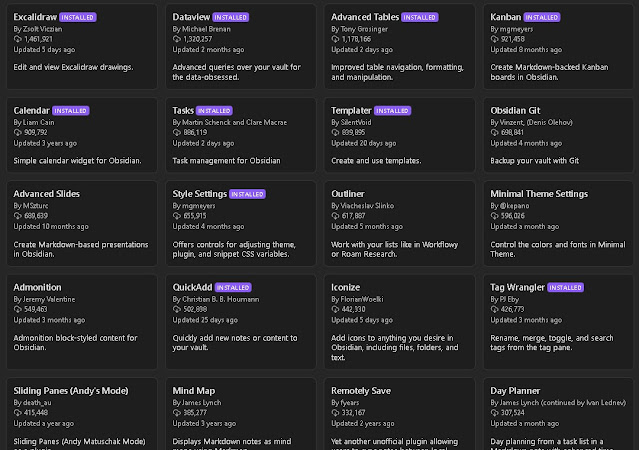Click the download icon on Mind Map card

(x=176, y=412)
